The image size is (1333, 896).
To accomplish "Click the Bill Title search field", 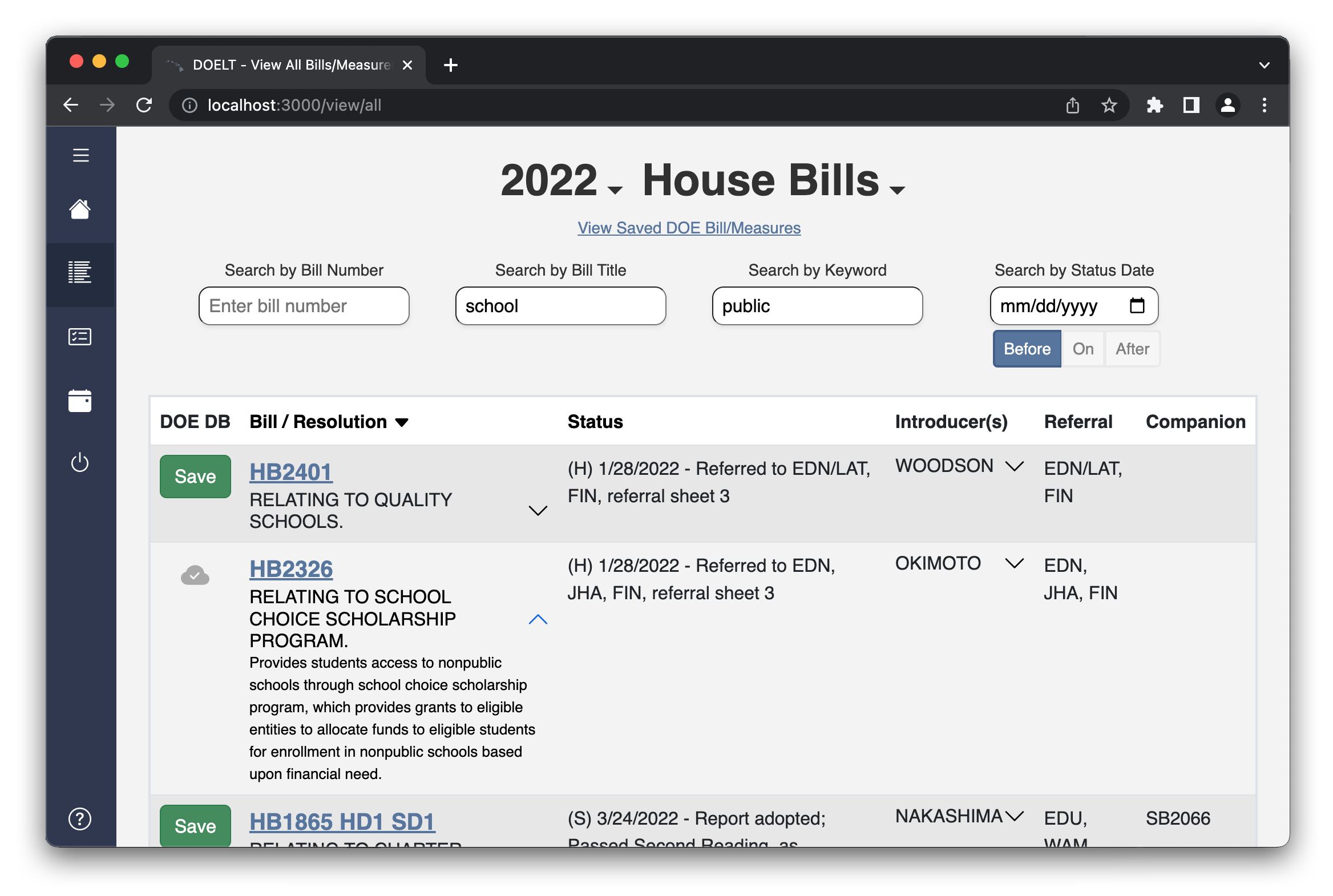I will (560, 306).
